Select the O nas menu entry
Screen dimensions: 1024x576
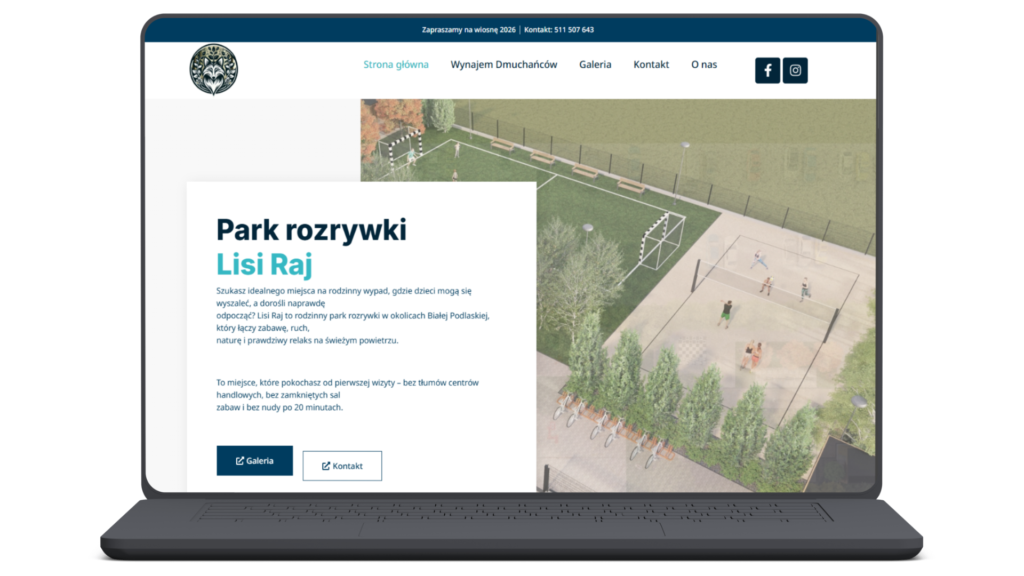pyautogui.click(x=704, y=64)
